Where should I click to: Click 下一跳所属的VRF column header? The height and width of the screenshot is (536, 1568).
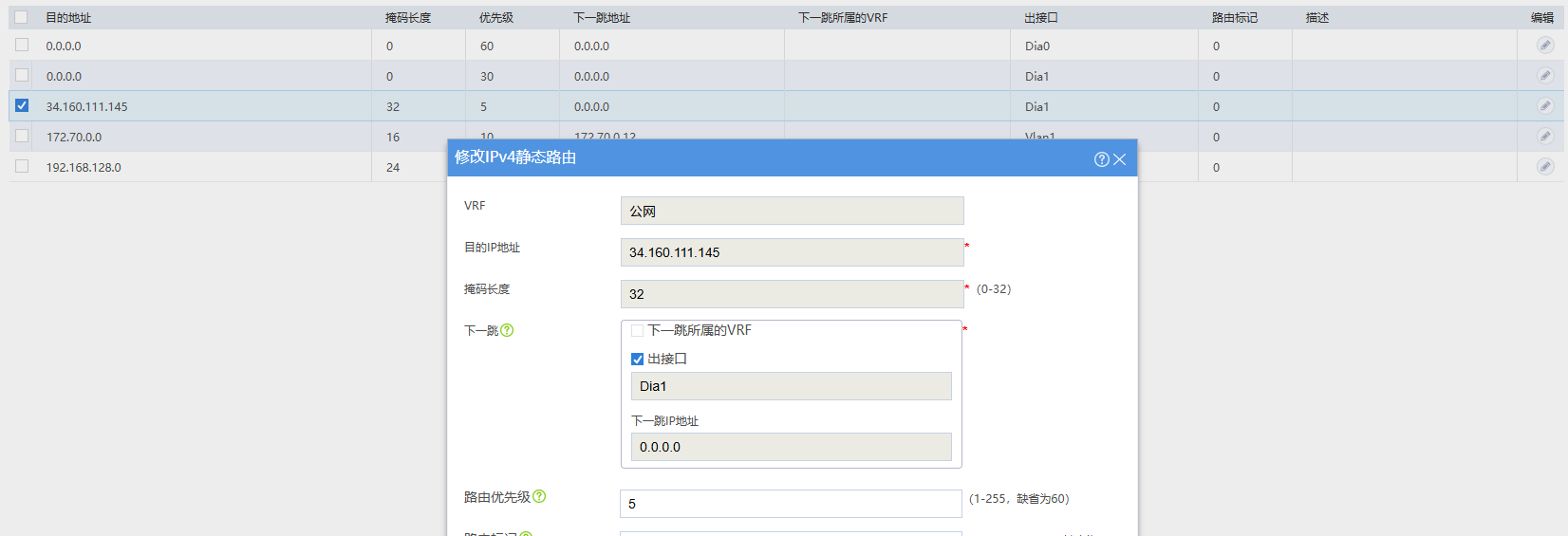[x=843, y=18]
